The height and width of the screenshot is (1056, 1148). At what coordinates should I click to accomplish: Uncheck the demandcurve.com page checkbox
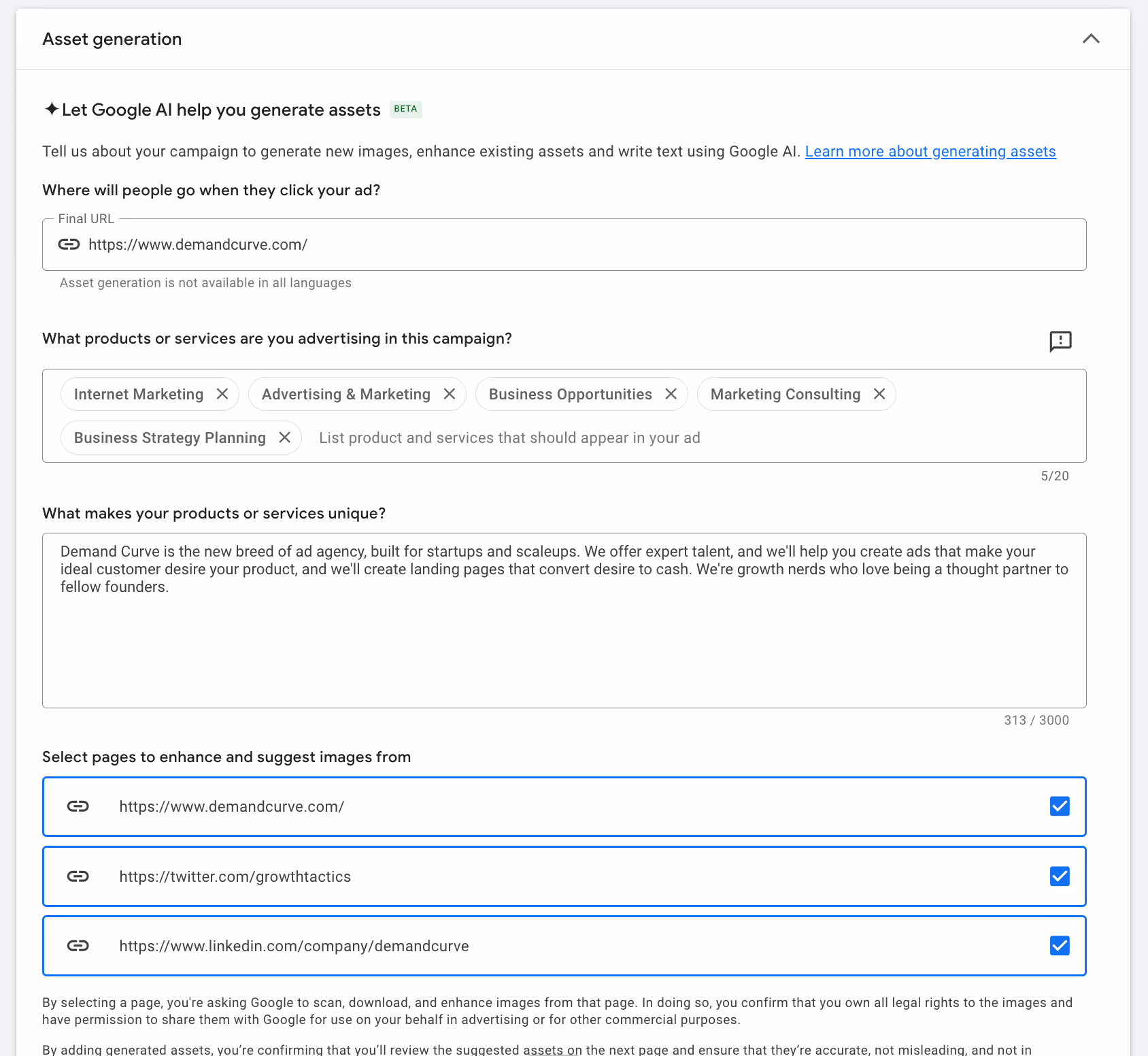click(1060, 806)
